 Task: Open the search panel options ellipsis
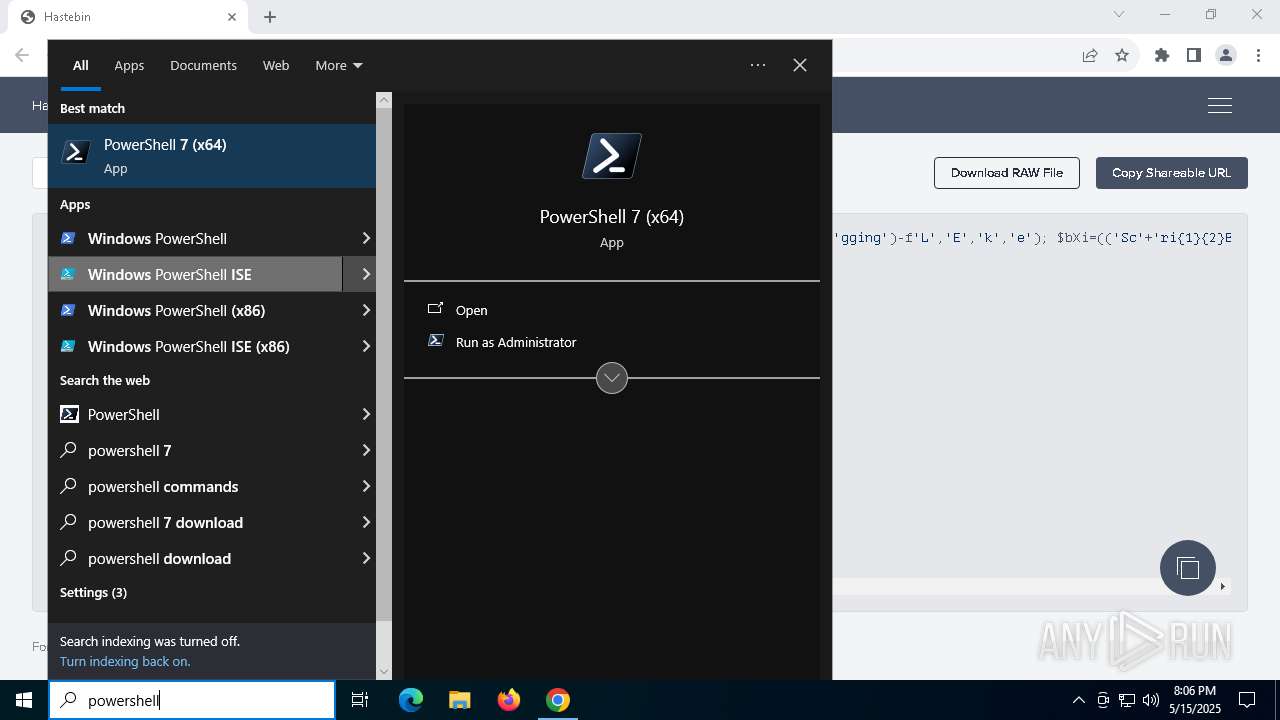(758, 65)
